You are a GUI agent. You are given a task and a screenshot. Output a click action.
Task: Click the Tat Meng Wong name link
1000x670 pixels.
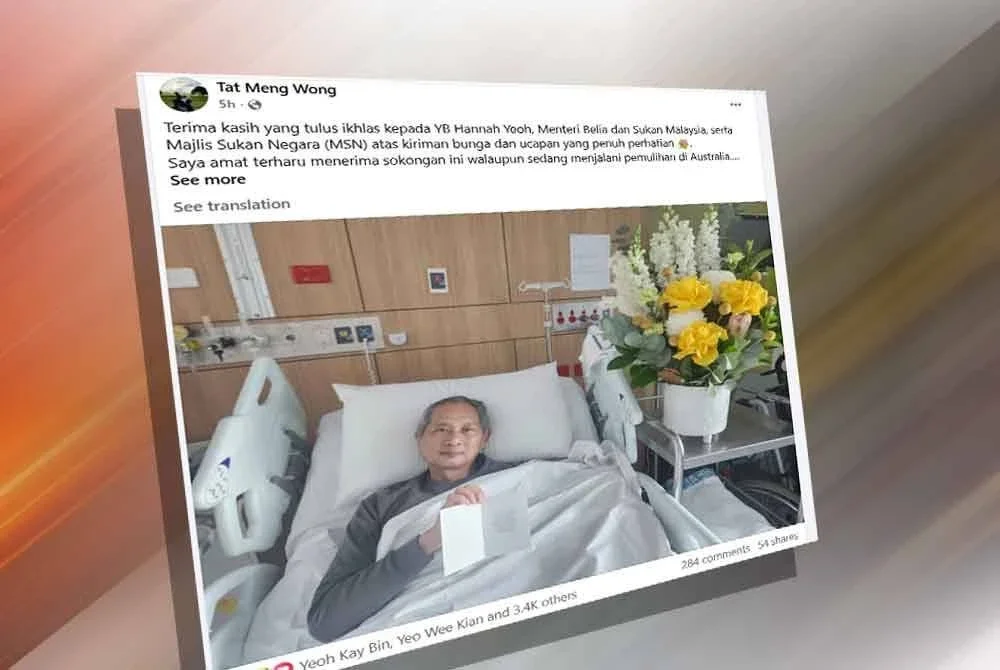pyautogui.click(x=276, y=88)
